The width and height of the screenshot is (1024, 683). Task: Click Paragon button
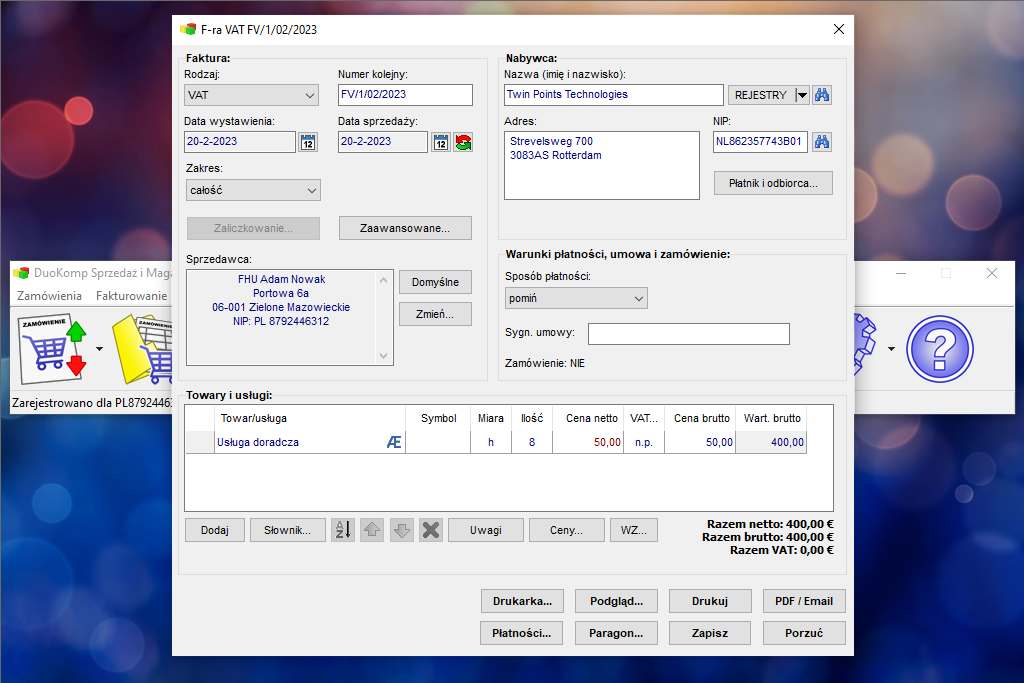(616, 633)
